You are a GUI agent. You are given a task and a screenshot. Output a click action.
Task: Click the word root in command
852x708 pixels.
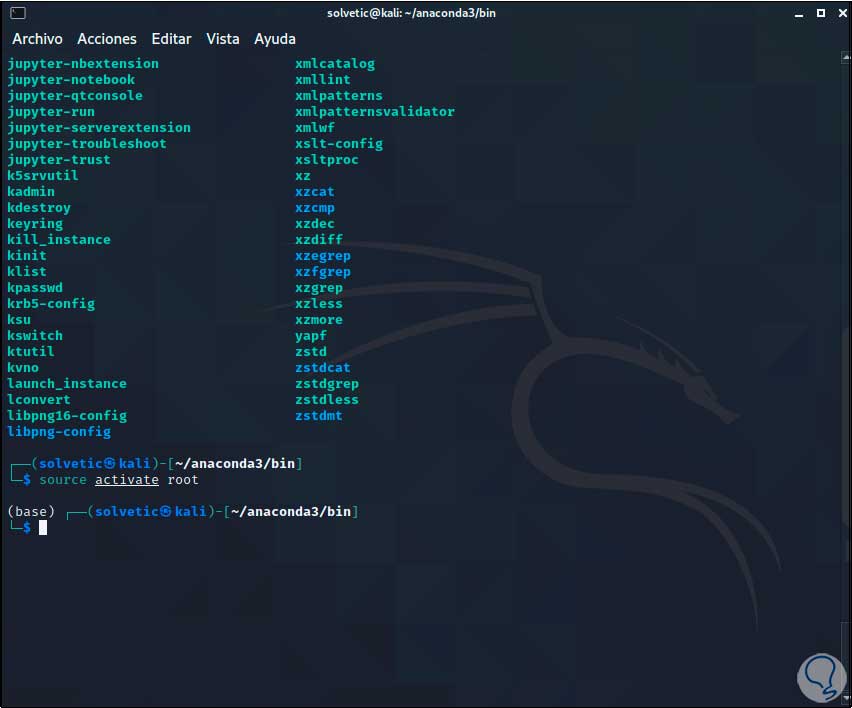[x=183, y=480]
